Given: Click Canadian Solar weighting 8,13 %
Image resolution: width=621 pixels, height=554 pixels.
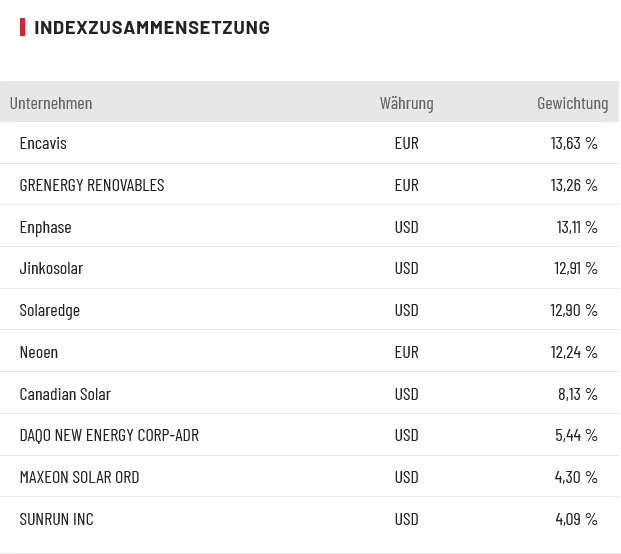Looking at the screenshot, I should click(x=578, y=394).
